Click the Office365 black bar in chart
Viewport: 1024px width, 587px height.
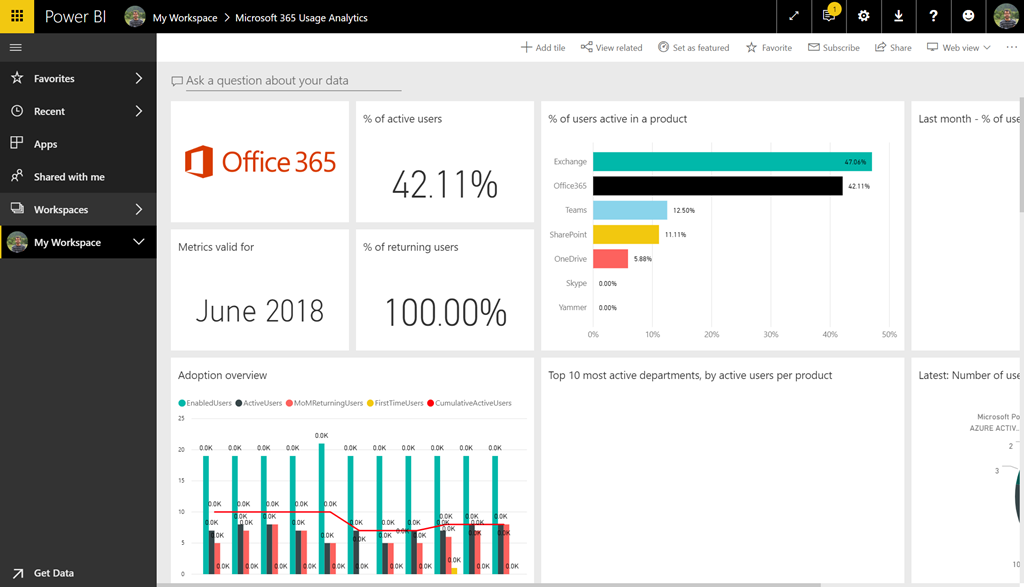point(718,185)
